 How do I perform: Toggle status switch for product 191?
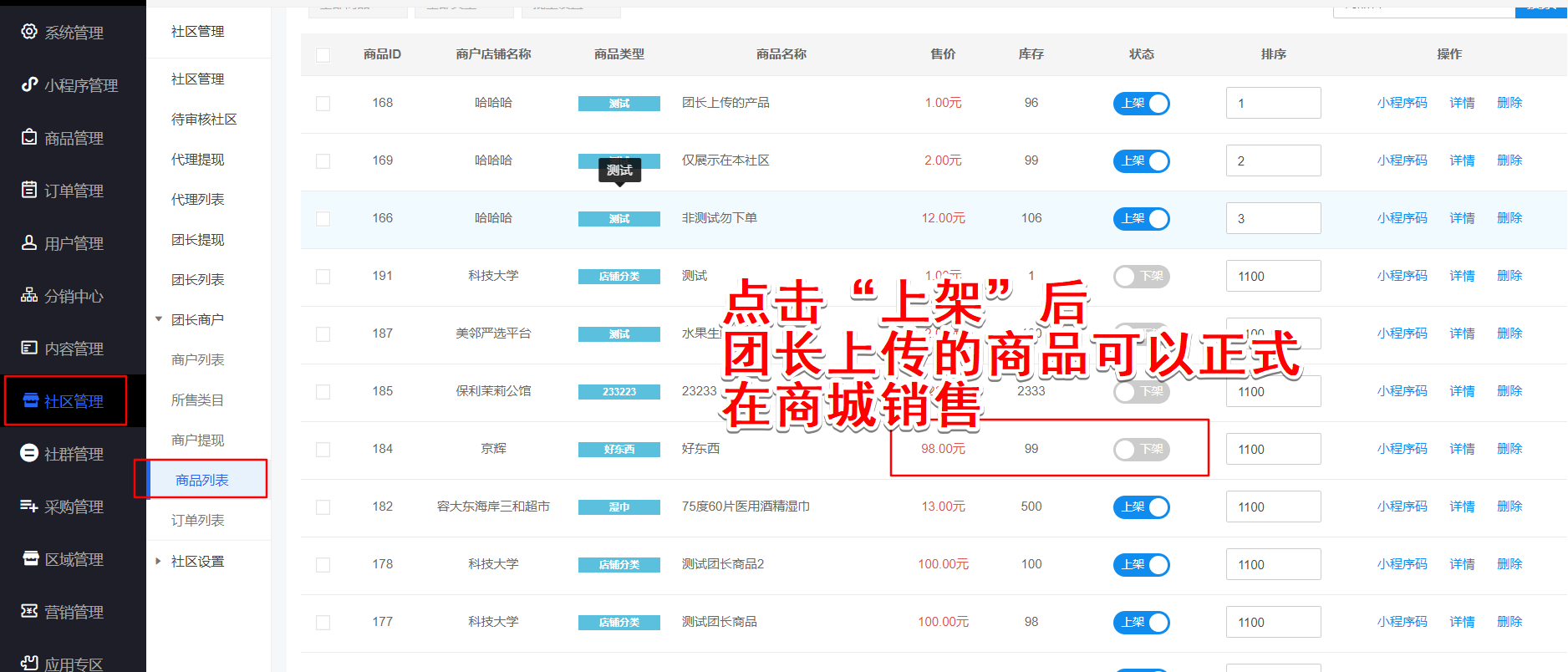(x=1142, y=277)
